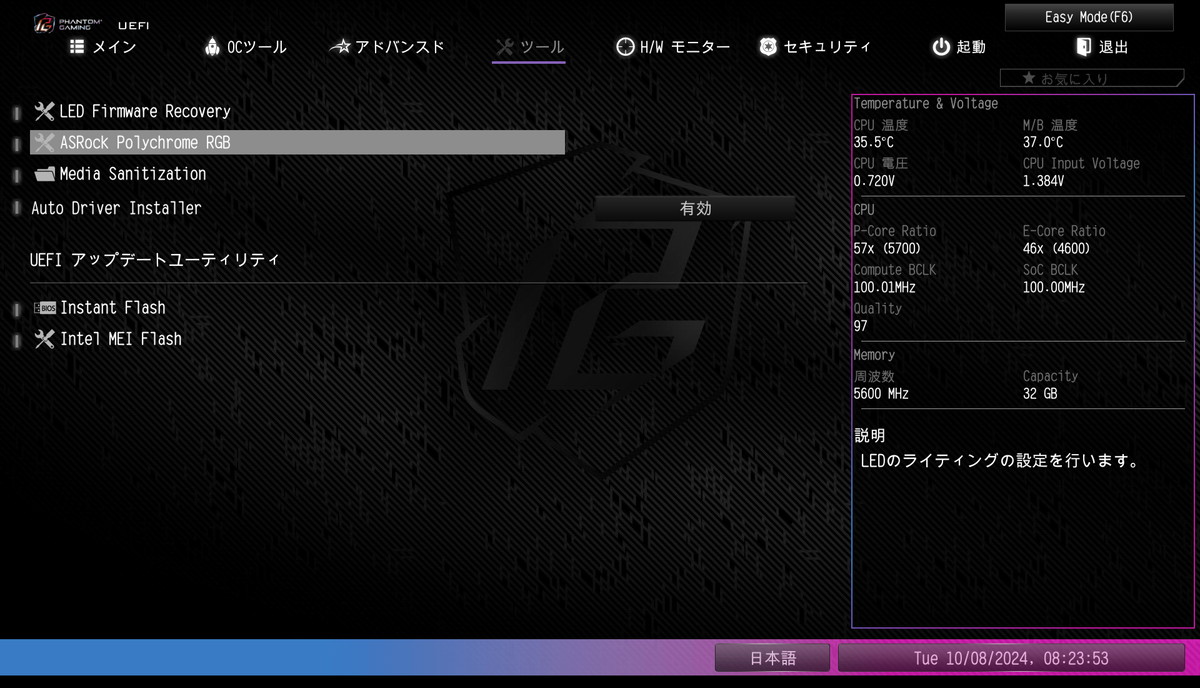Click the CPU 温度 value 35.5°C

(x=873, y=143)
